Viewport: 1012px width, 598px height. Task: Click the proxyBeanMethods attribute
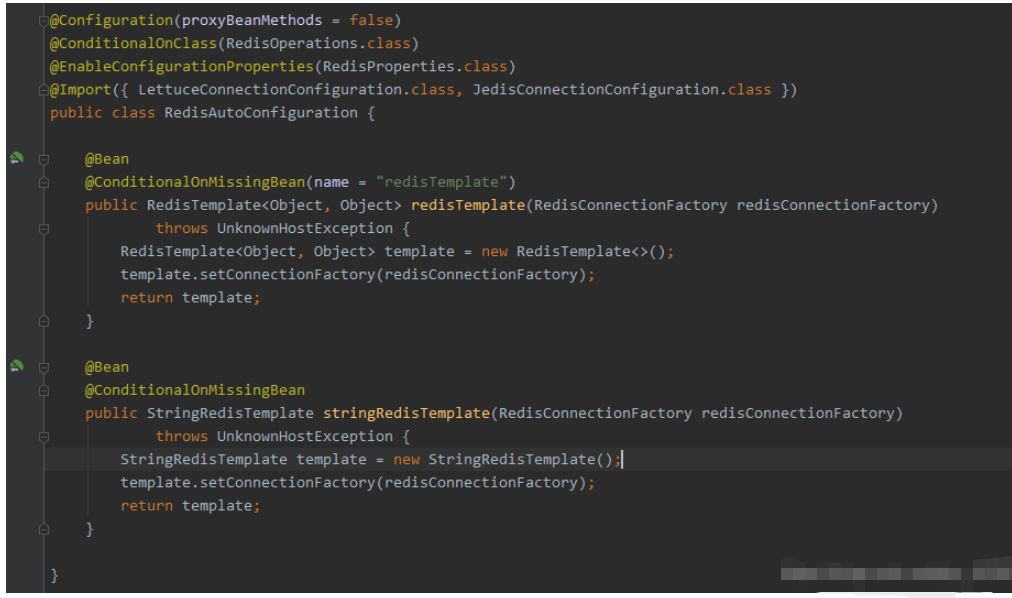tap(252, 21)
